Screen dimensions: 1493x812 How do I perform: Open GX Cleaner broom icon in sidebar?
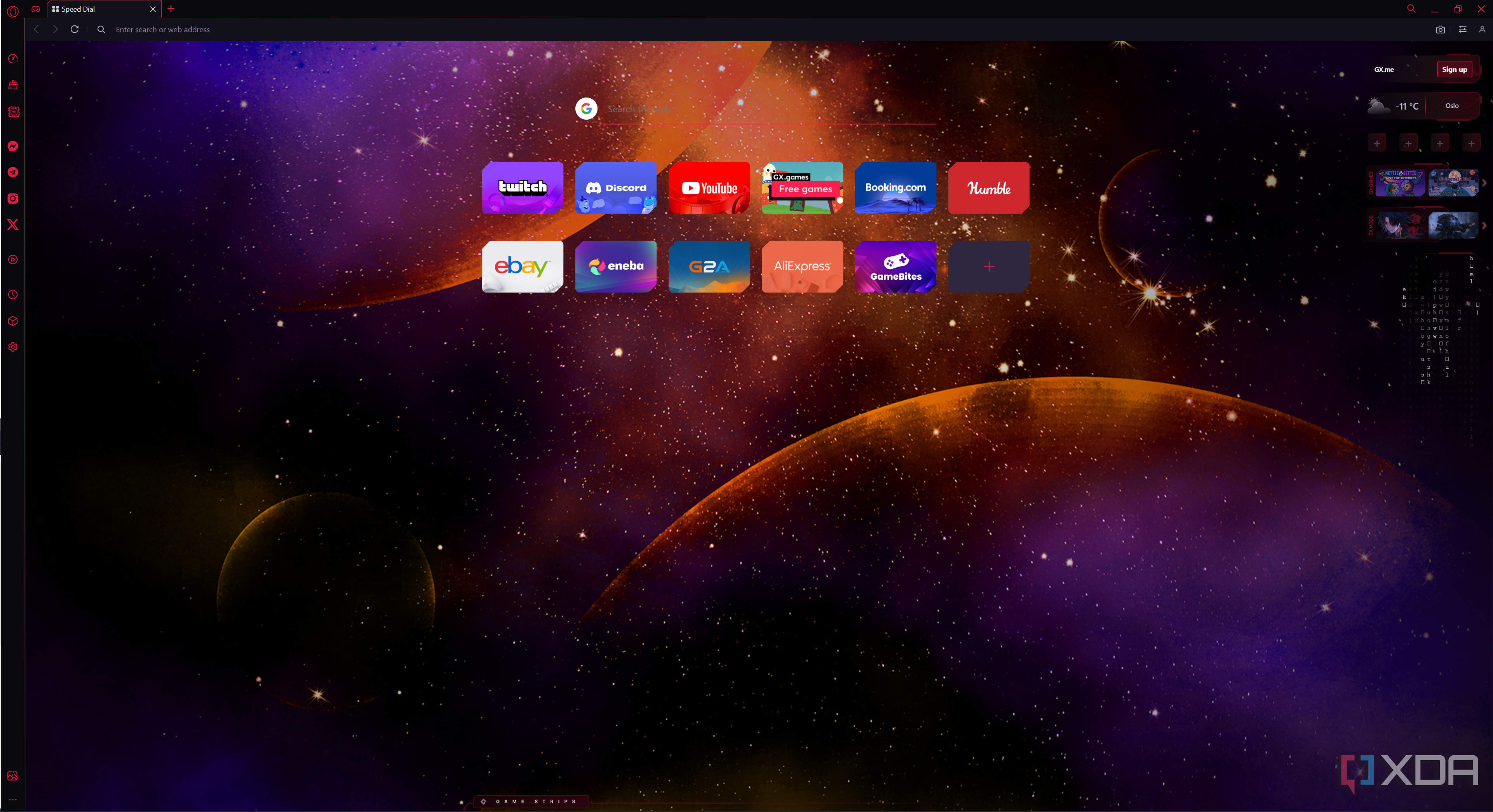[13, 85]
